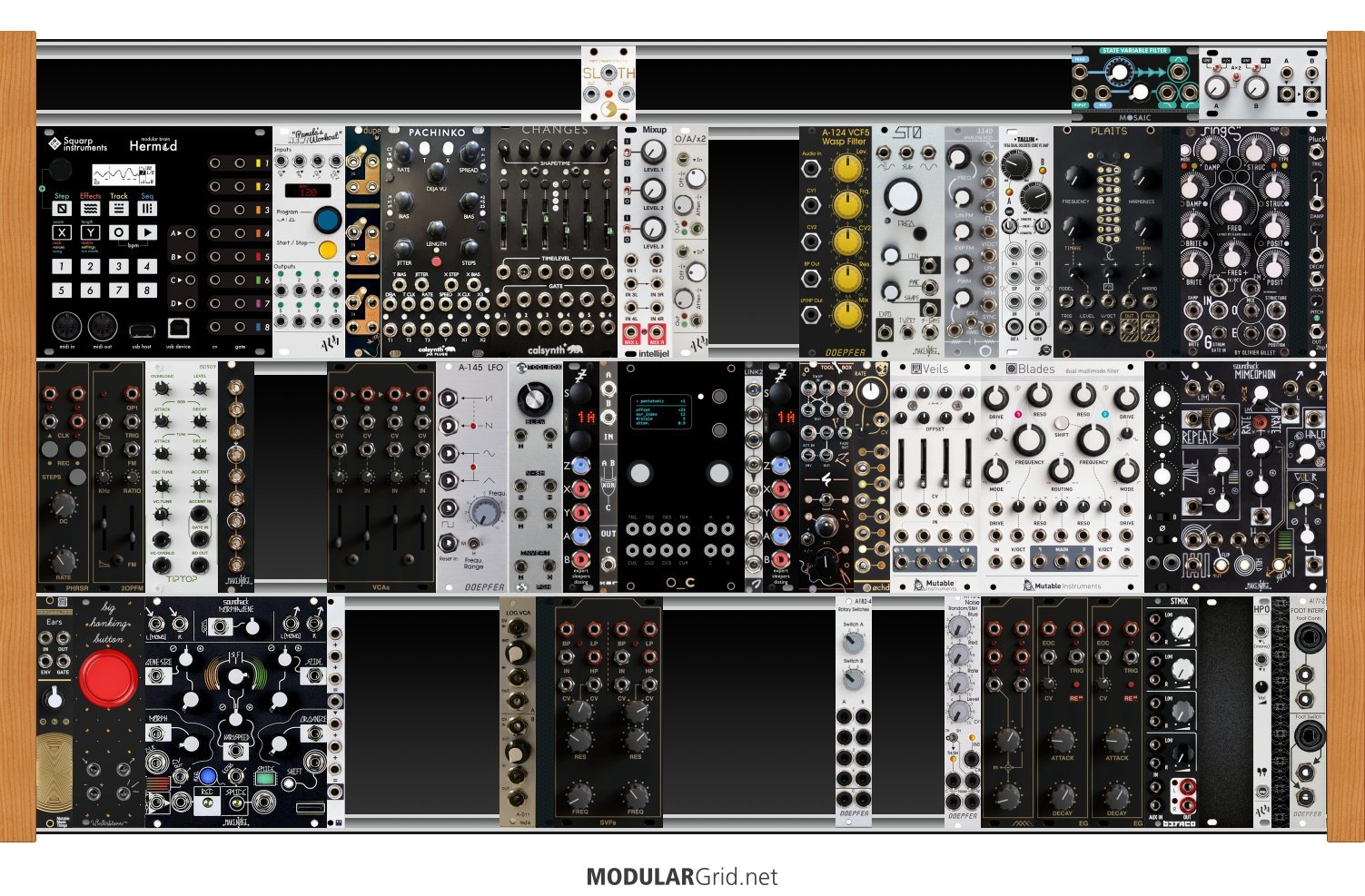Click Morphagene's VARI-SPEED knob
This screenshot has height=896, width=1365.
point(235,677)
